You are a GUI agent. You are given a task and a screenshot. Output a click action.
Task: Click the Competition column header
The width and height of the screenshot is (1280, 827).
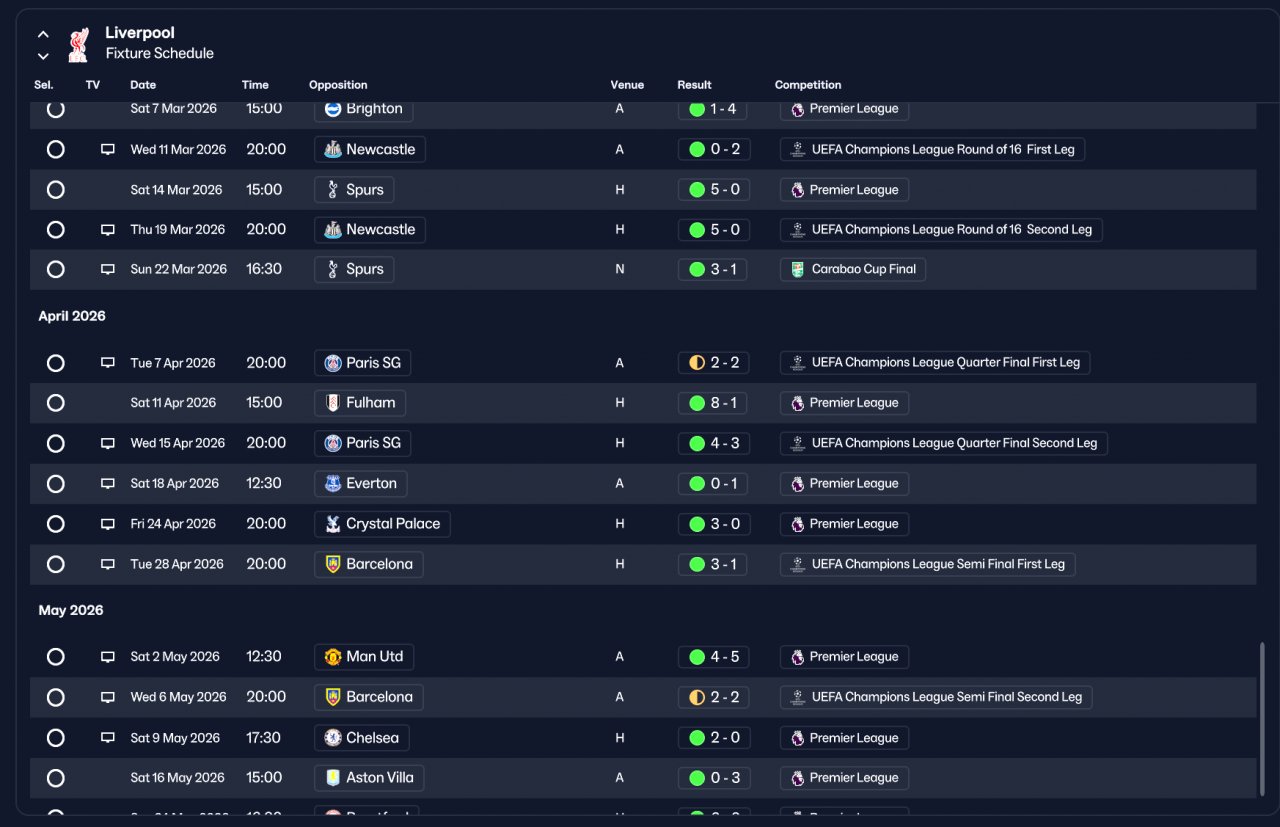(x=808, y=85)
